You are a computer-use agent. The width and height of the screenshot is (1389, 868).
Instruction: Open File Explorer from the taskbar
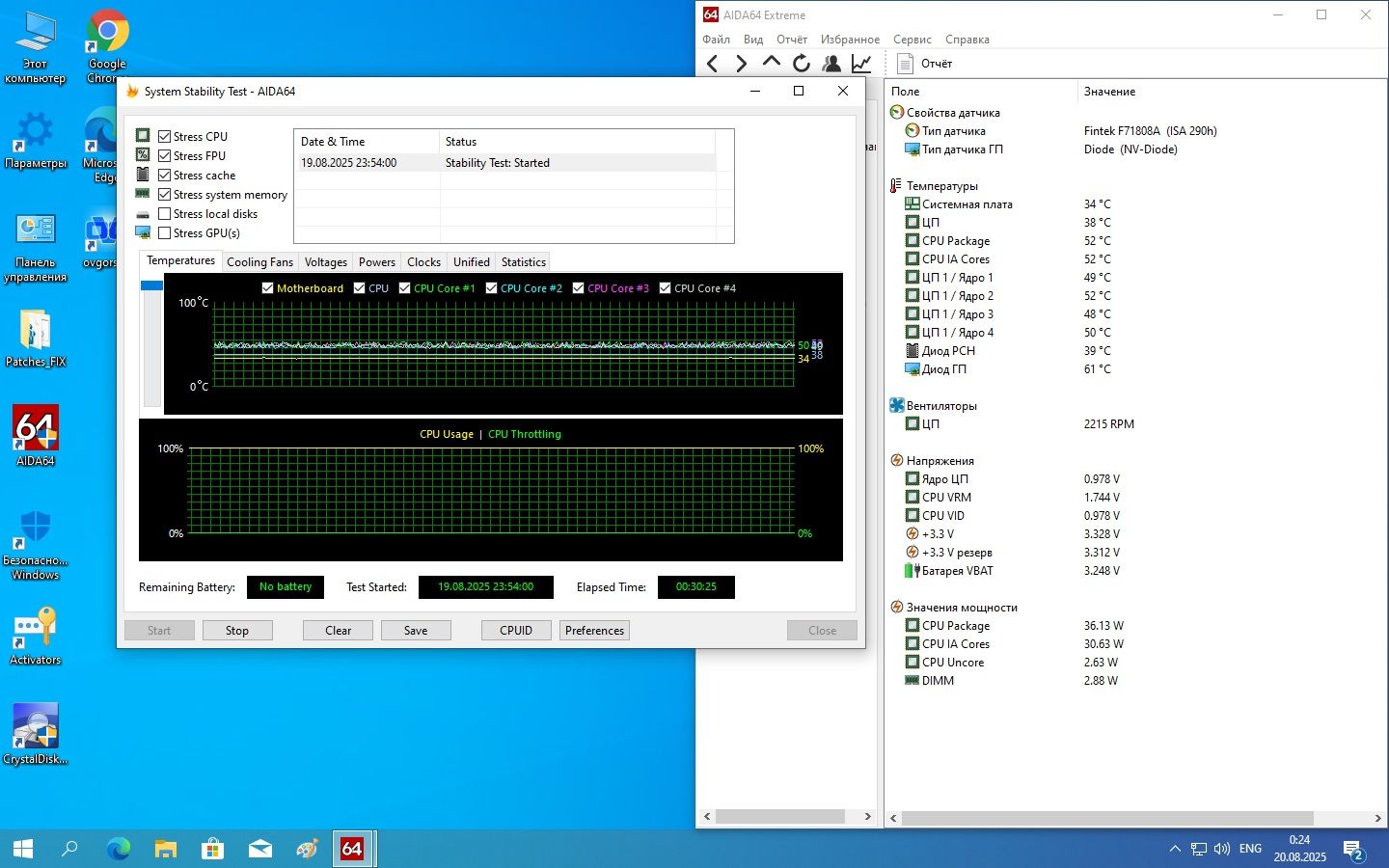coord(166,849)
